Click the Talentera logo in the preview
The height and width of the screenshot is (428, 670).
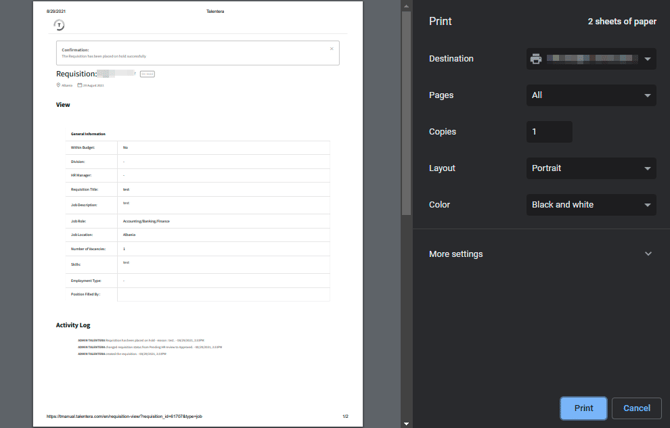coord(59,25)
